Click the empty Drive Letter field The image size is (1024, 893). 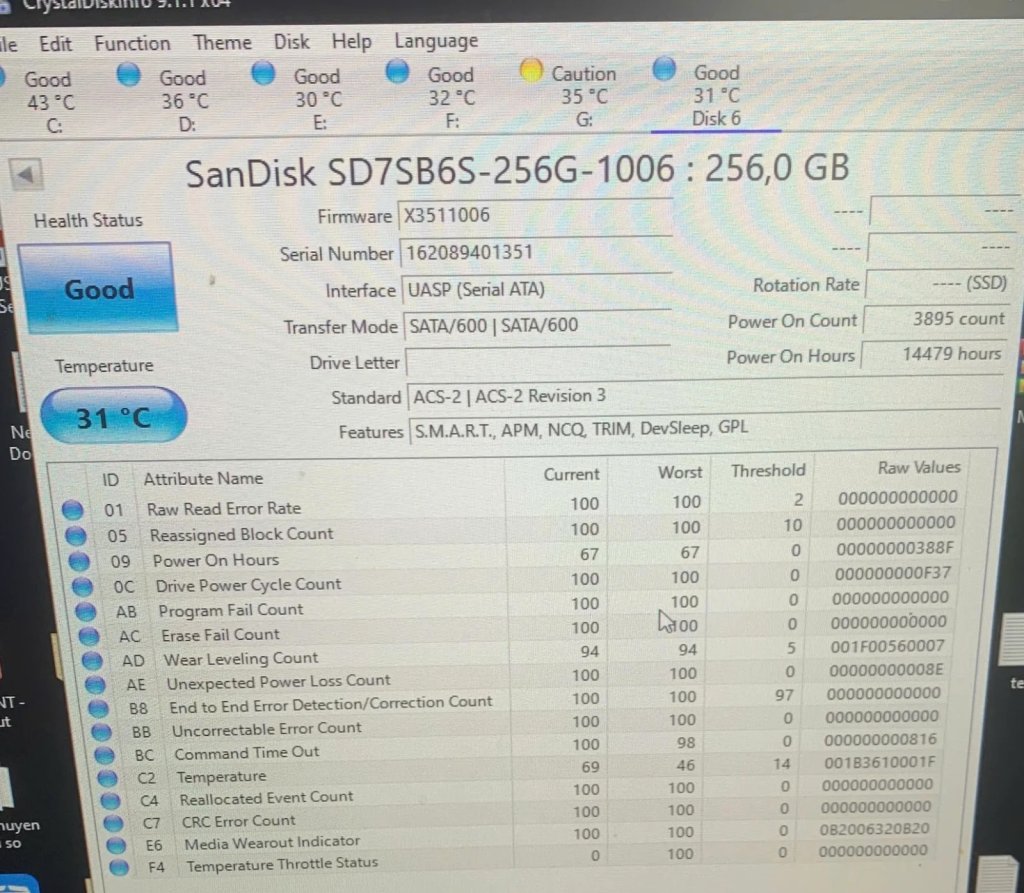tap(537, 361)
